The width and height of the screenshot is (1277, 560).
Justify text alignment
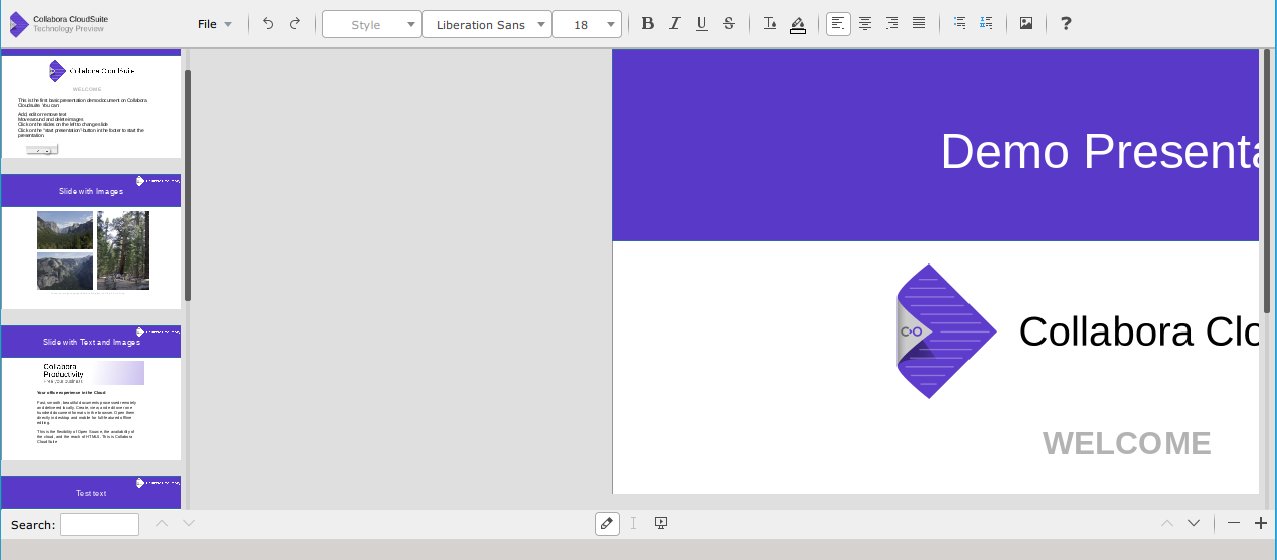pos(919,24)
